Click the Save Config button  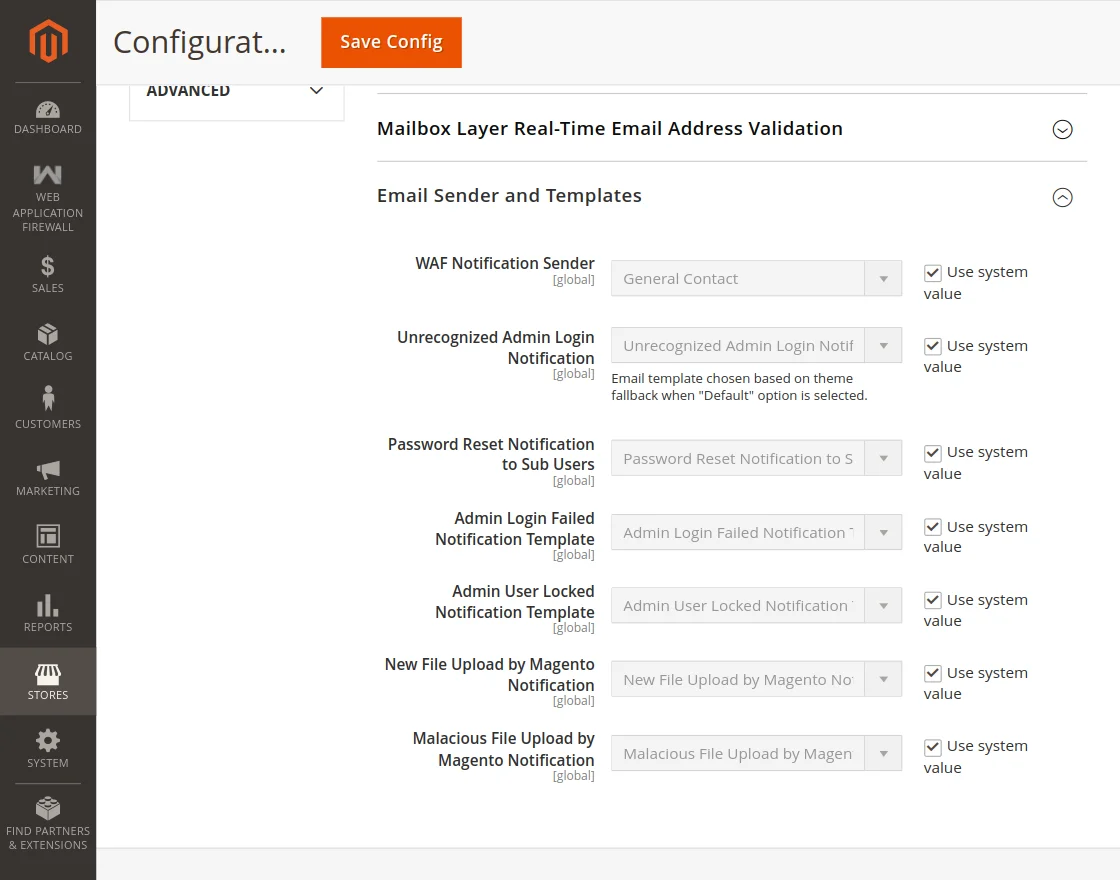(391, 42)
